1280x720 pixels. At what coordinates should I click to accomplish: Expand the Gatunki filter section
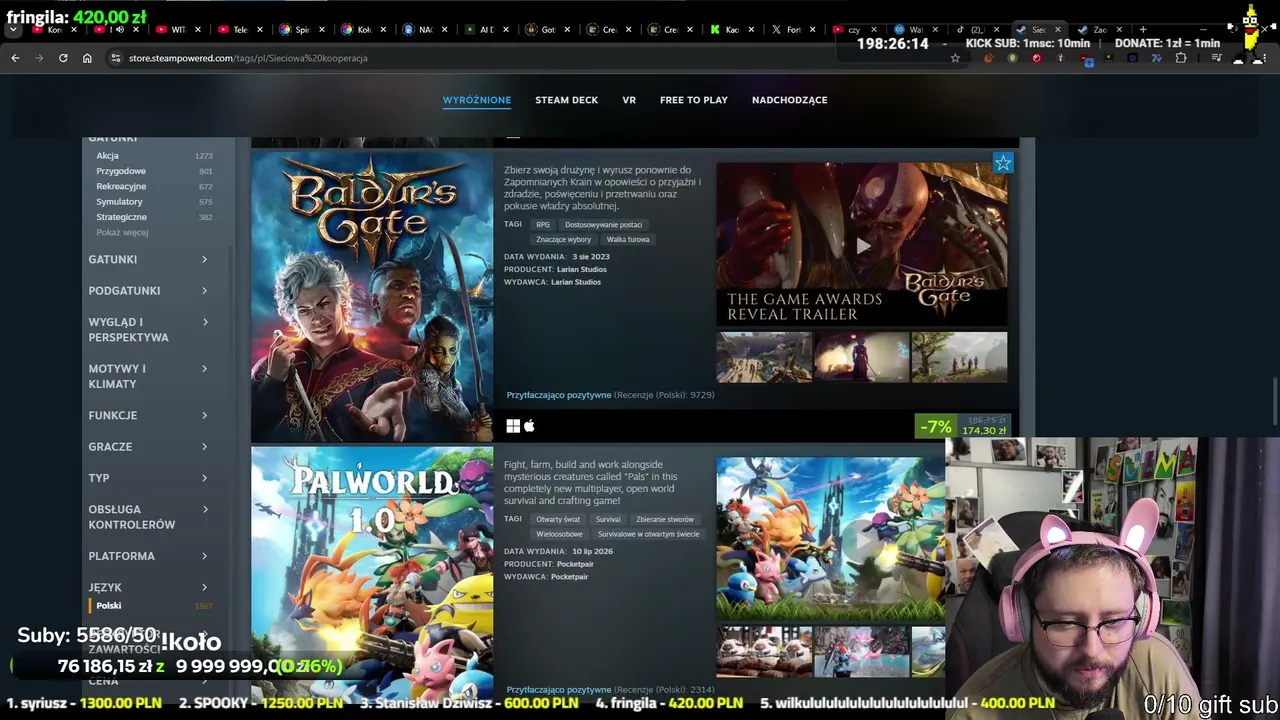pos(148,259)
